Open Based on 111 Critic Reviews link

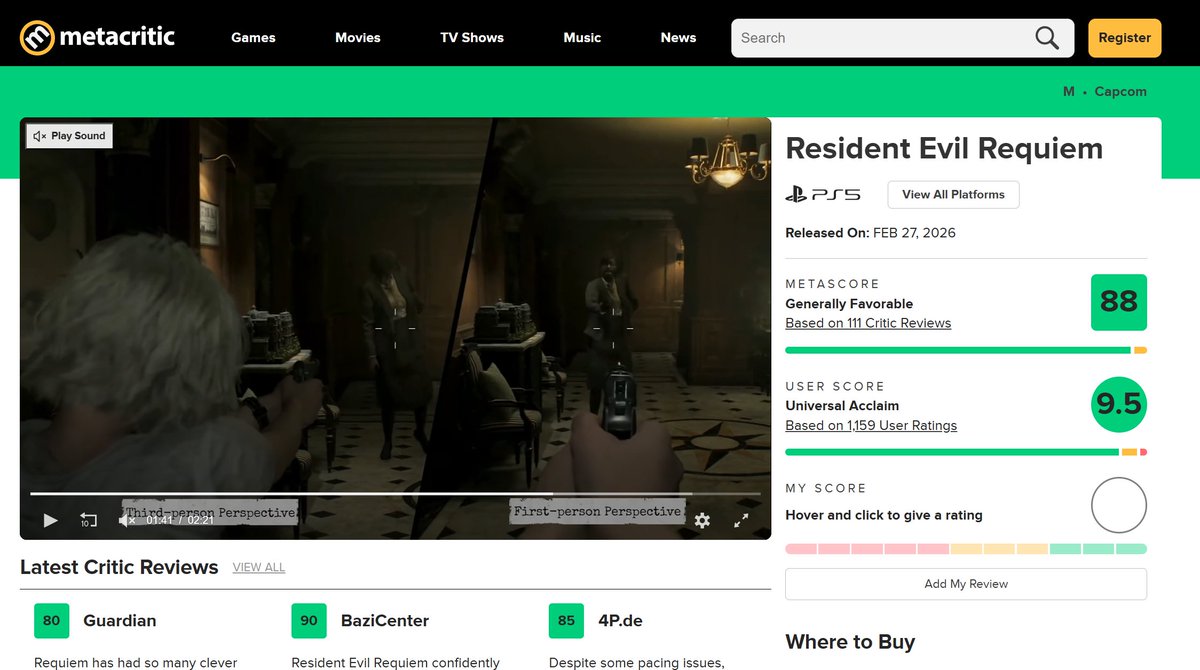(868, 323)
